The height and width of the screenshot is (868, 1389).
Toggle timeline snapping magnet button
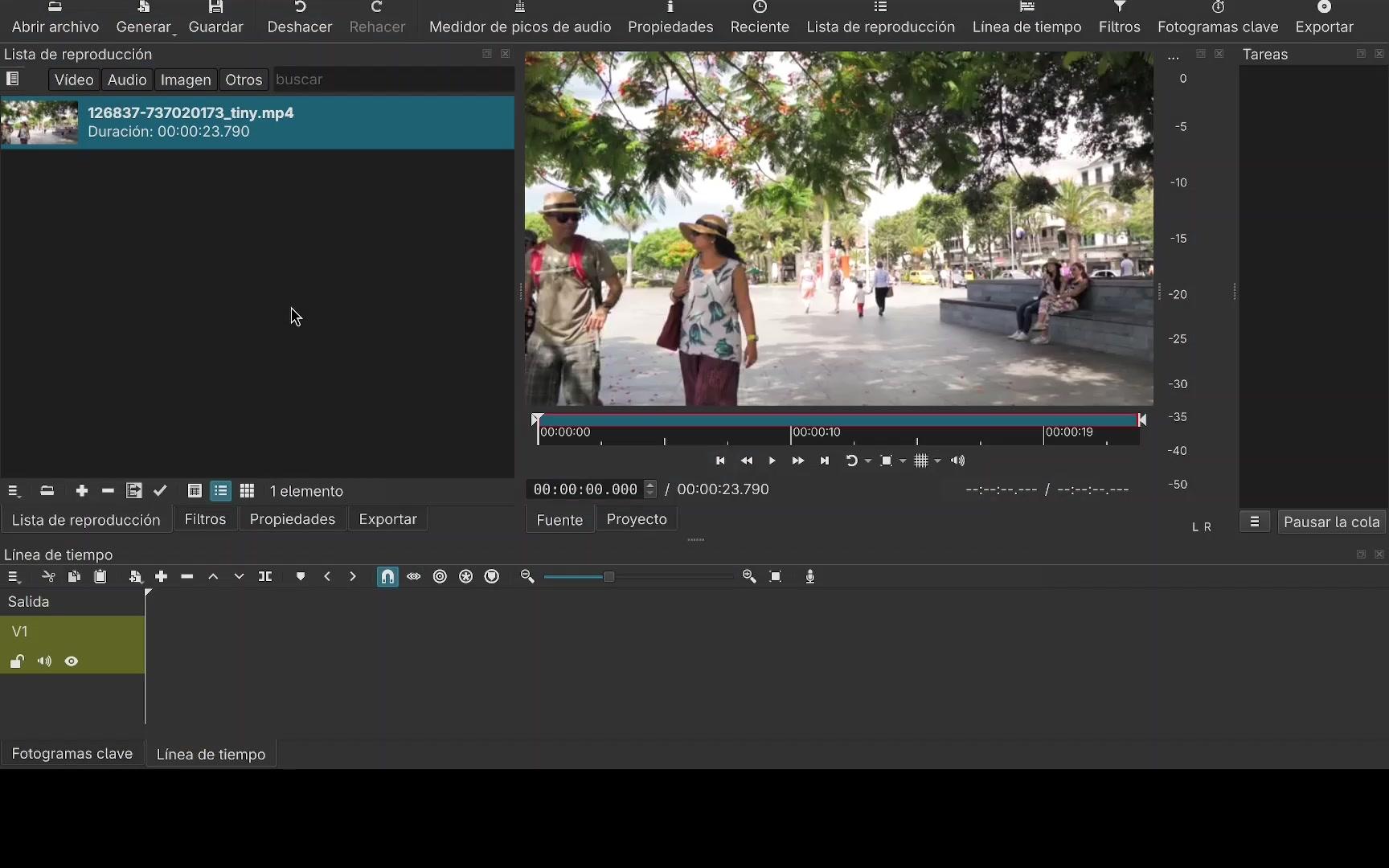387,576
